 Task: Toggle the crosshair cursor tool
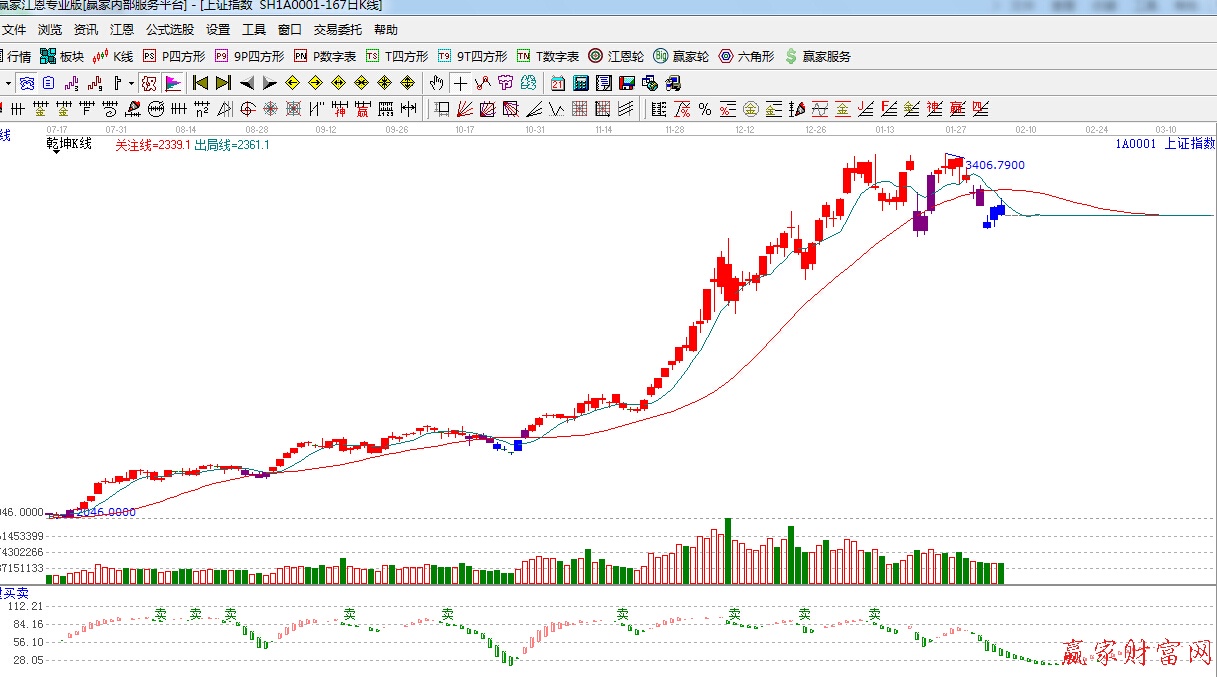pos(460,83)
